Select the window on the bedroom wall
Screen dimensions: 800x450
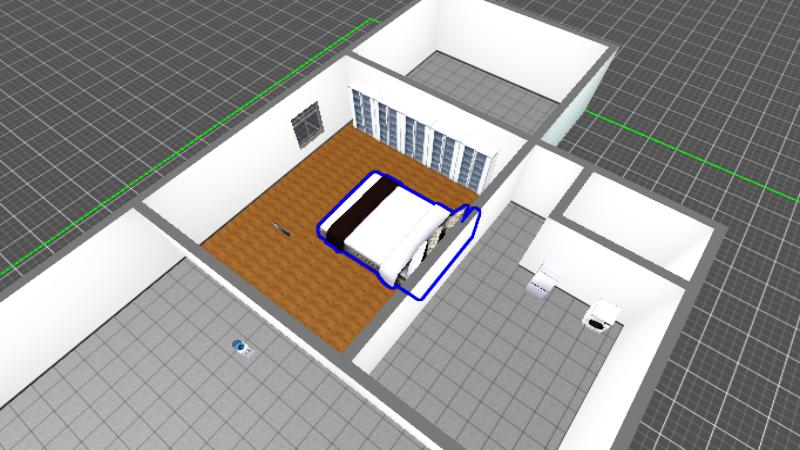(x=306, y=126)
